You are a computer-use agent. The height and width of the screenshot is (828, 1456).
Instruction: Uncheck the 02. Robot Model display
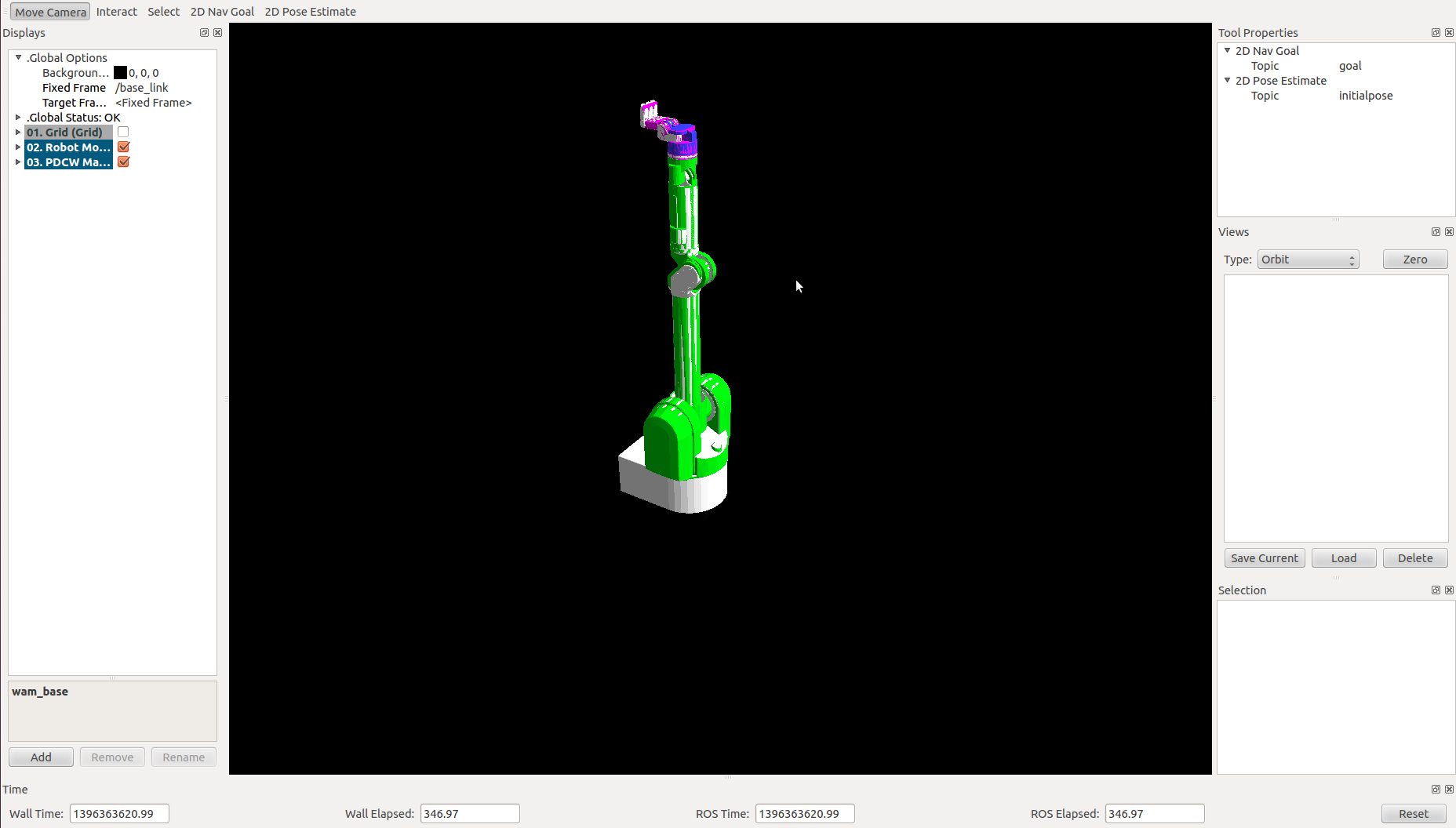(123, 147)
